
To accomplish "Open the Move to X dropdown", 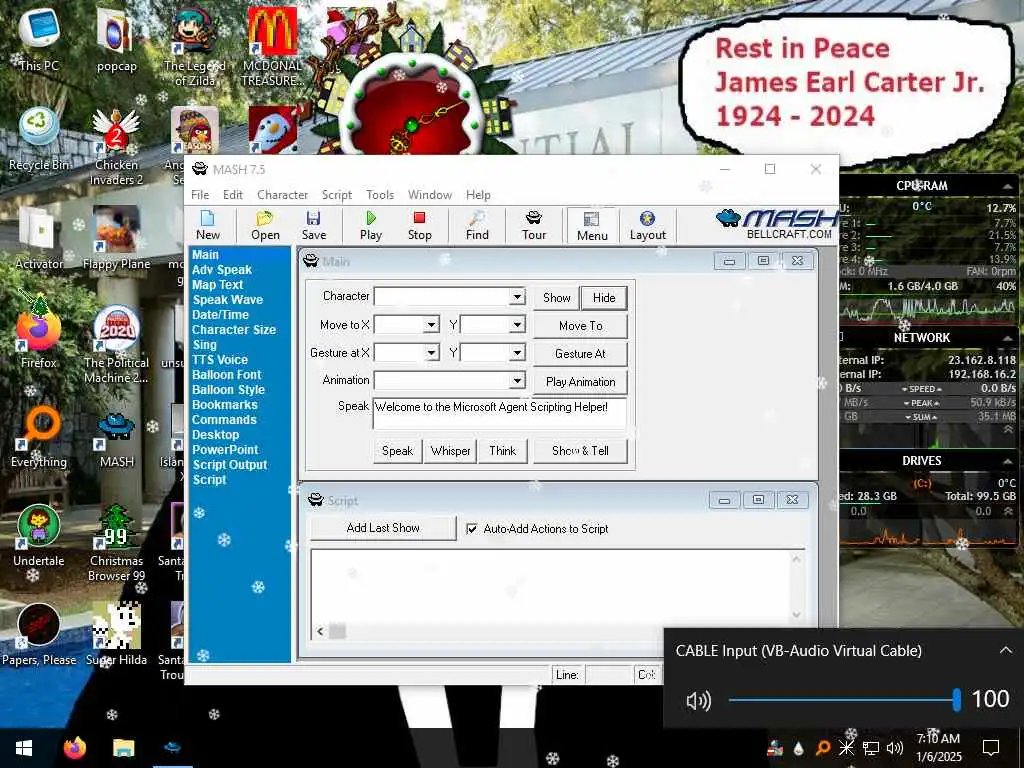I will pos(431,325).
